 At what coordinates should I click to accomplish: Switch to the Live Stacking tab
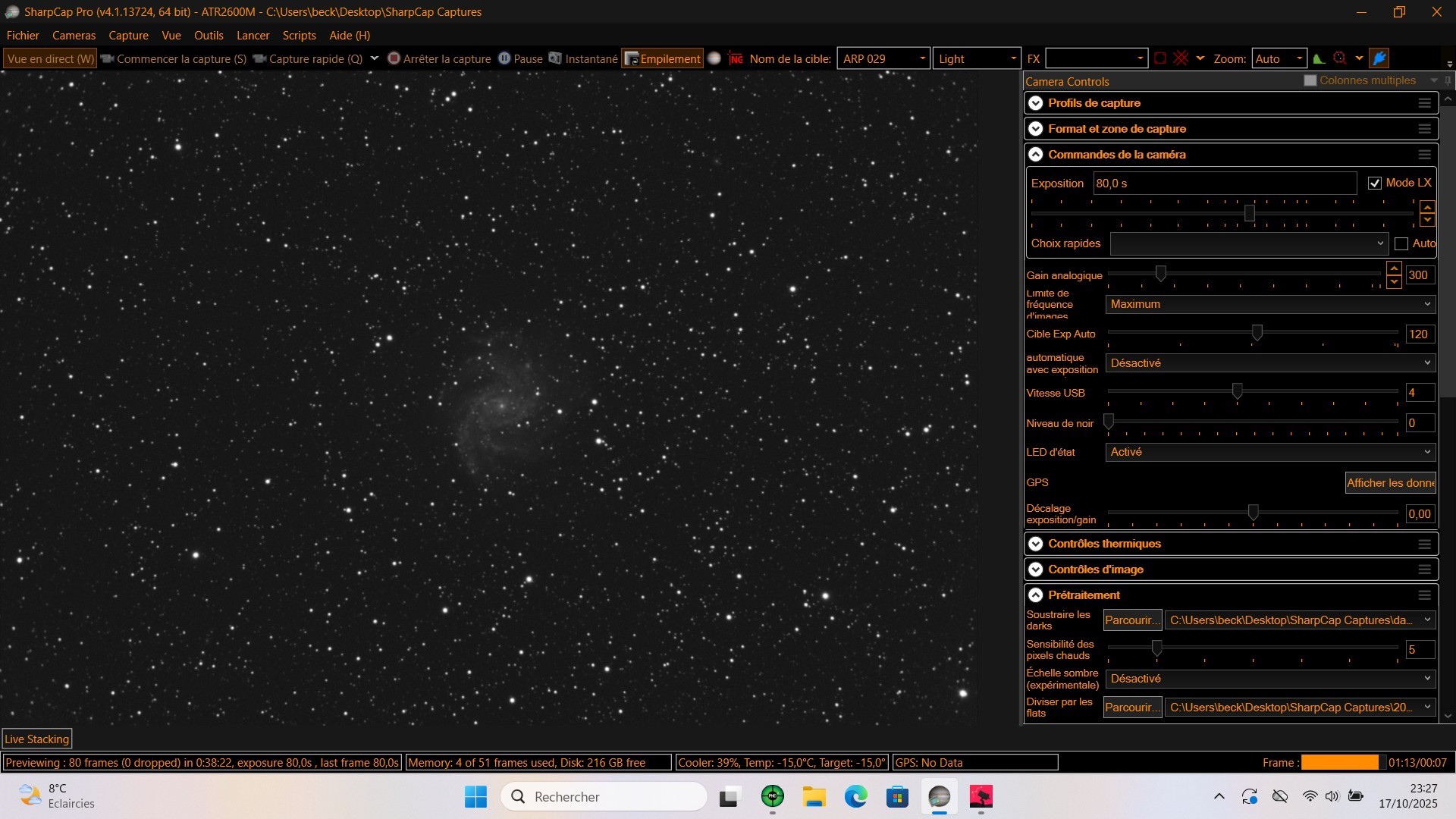tap(37, 739)
